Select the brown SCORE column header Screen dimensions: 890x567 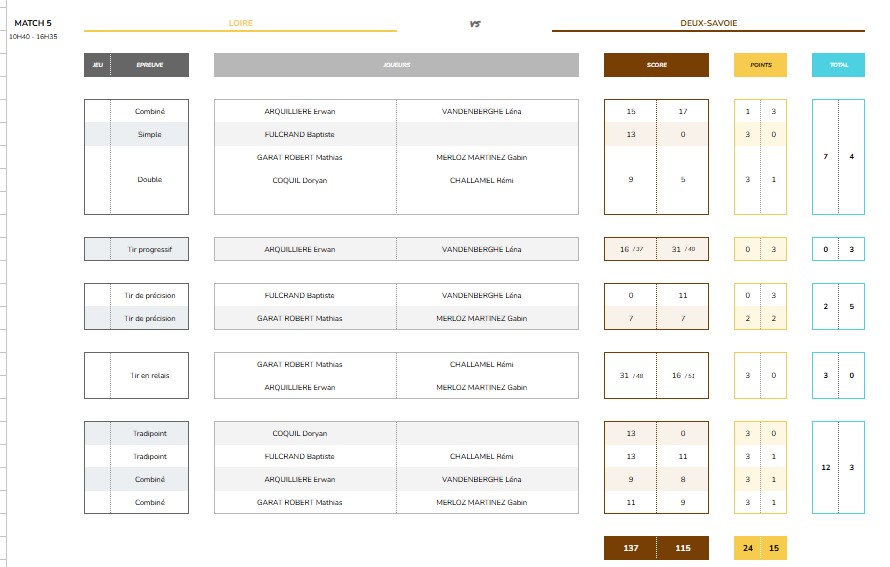click(656, 65)
